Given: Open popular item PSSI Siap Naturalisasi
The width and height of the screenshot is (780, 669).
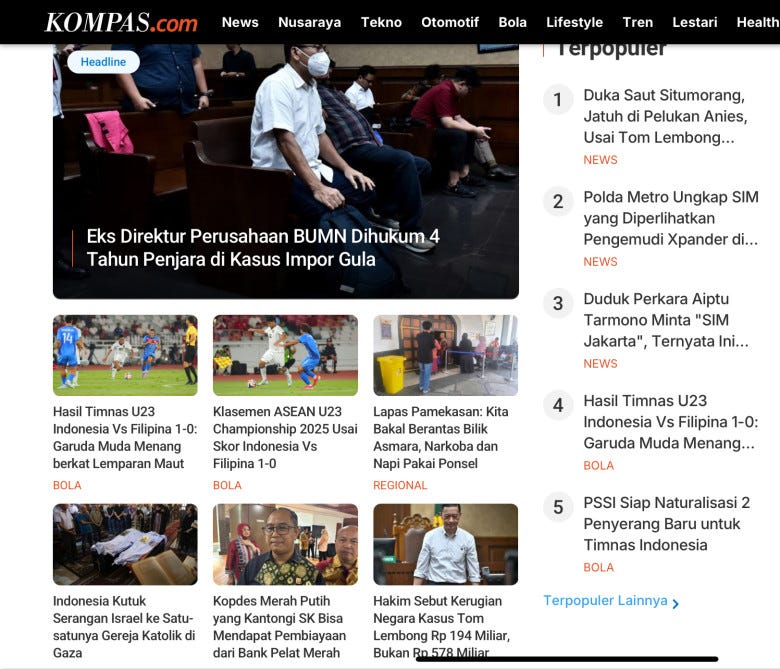Looking at the screenshot, I should click(x=667, y=524).
